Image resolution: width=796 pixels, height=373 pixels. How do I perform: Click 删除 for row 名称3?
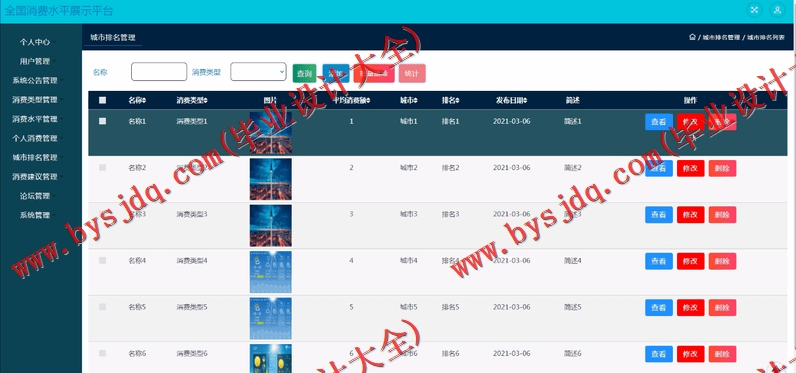722,215
